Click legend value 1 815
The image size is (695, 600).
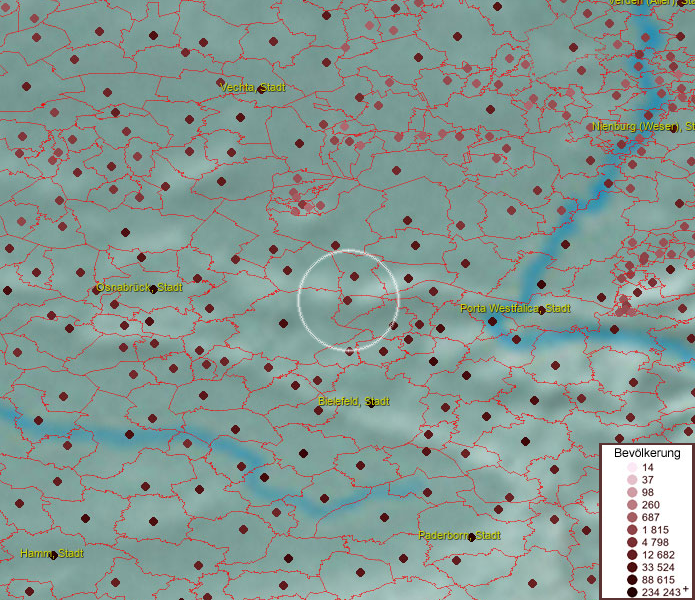pos(655,530)
